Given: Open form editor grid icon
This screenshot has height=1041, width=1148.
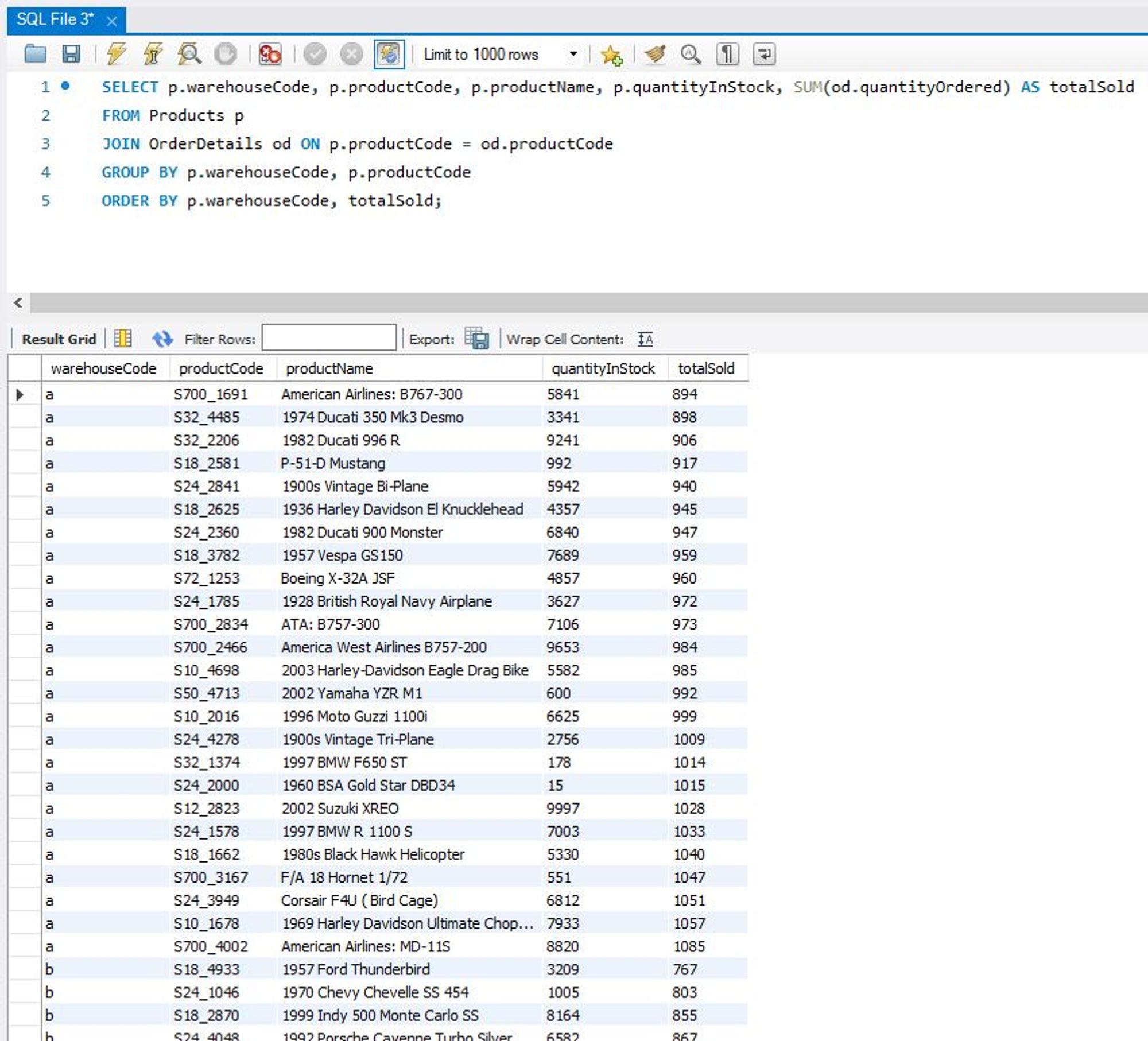Looking at the screenshot, I should click(123, 339).
